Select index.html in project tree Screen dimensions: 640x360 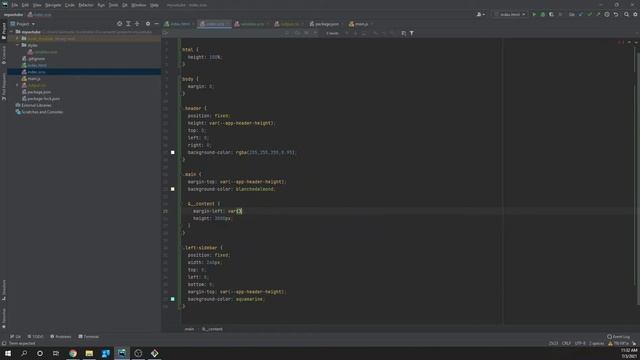[37, 65]
